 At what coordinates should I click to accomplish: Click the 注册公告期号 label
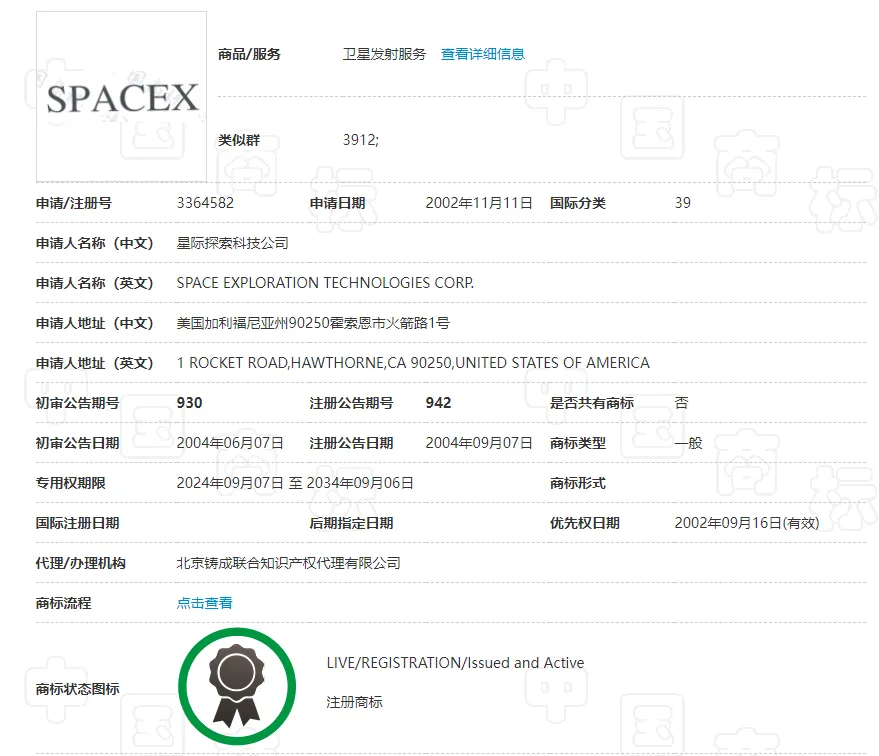[x=351, y=403]
